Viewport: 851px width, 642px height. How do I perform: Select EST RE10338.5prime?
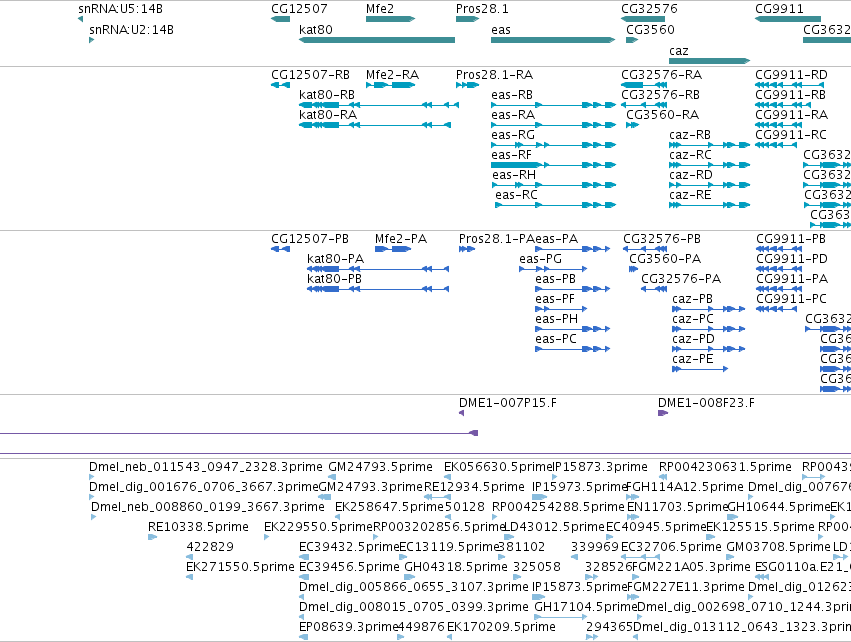[198, 527]
